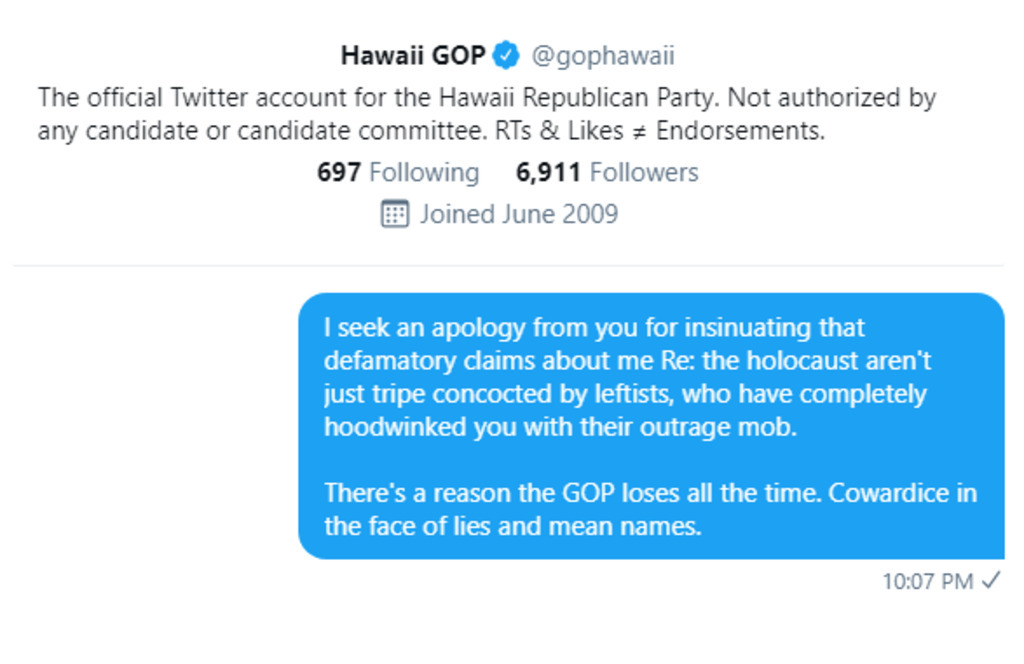Open the 697 Following list
1024x664 pixels.
pos(397,172)
